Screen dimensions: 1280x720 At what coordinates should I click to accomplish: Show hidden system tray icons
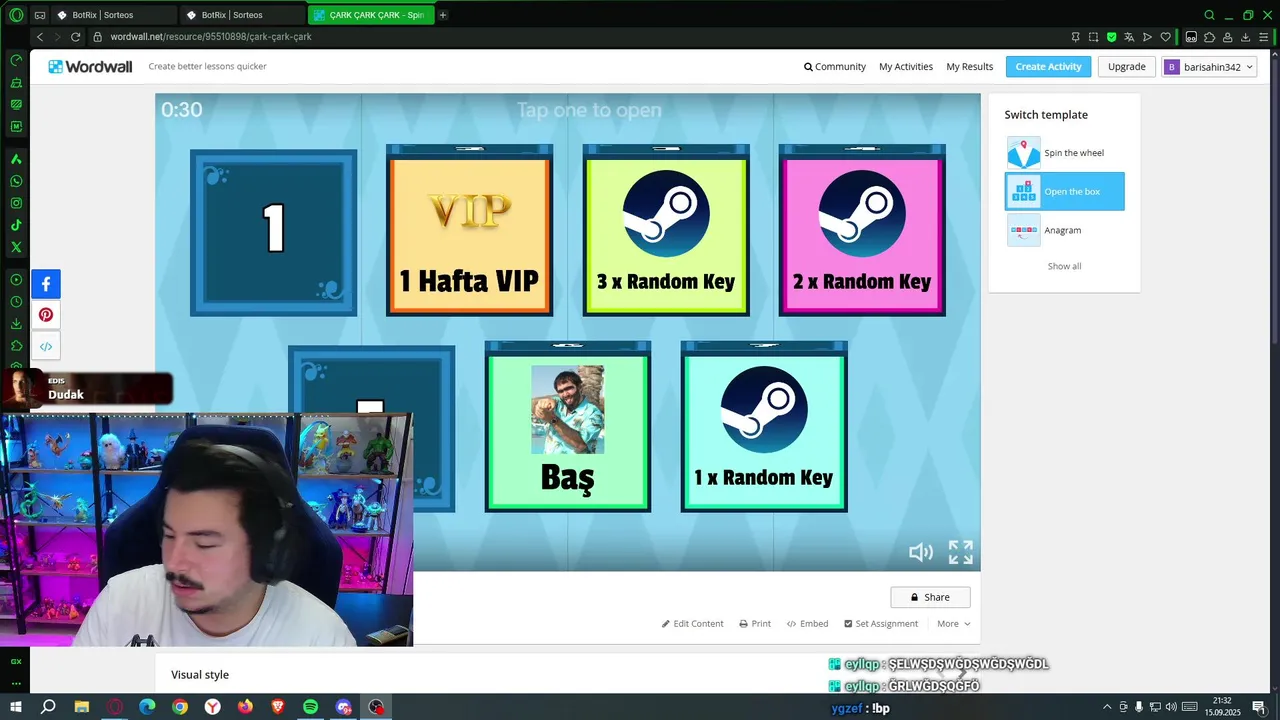click(x=1107, y=707)
